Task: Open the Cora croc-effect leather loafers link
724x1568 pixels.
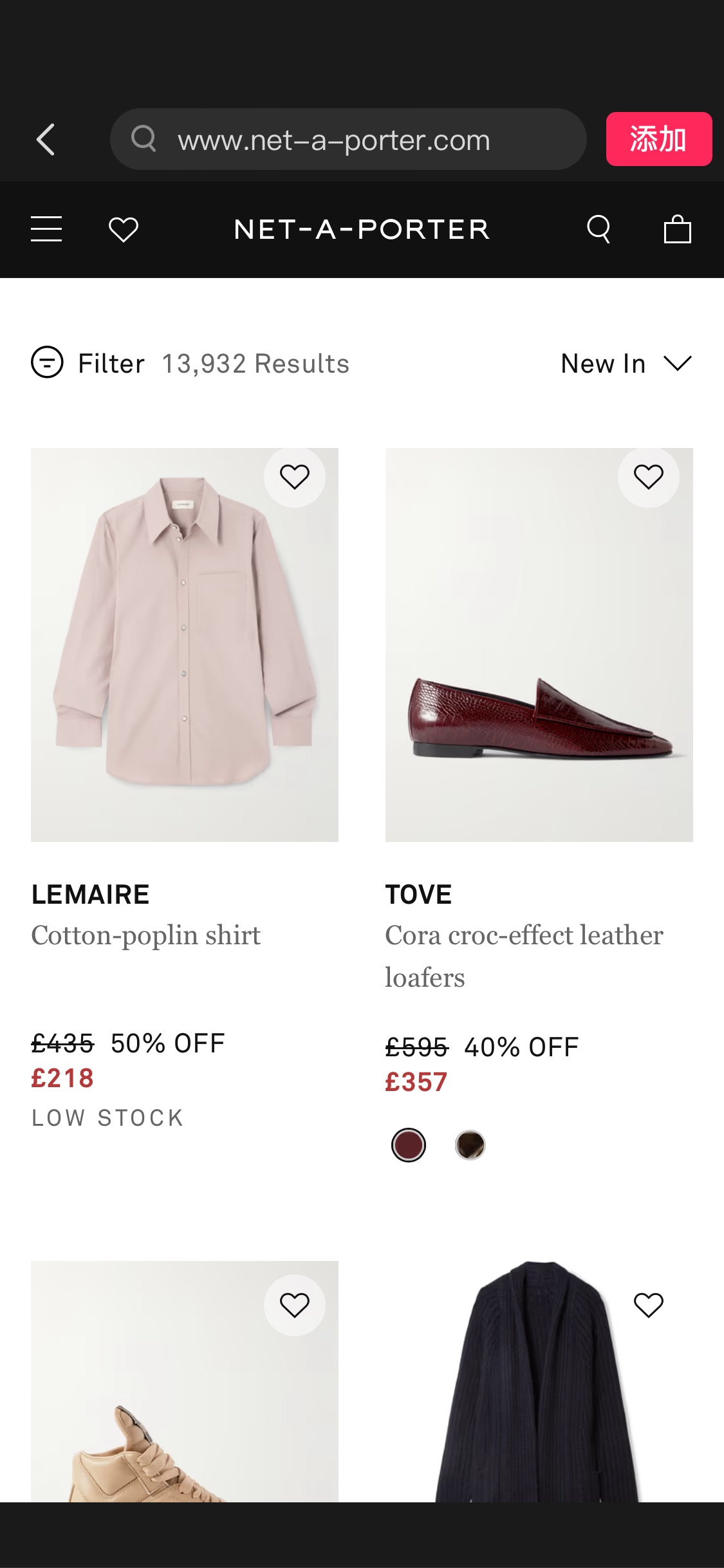Action: (x=524, y=956)
